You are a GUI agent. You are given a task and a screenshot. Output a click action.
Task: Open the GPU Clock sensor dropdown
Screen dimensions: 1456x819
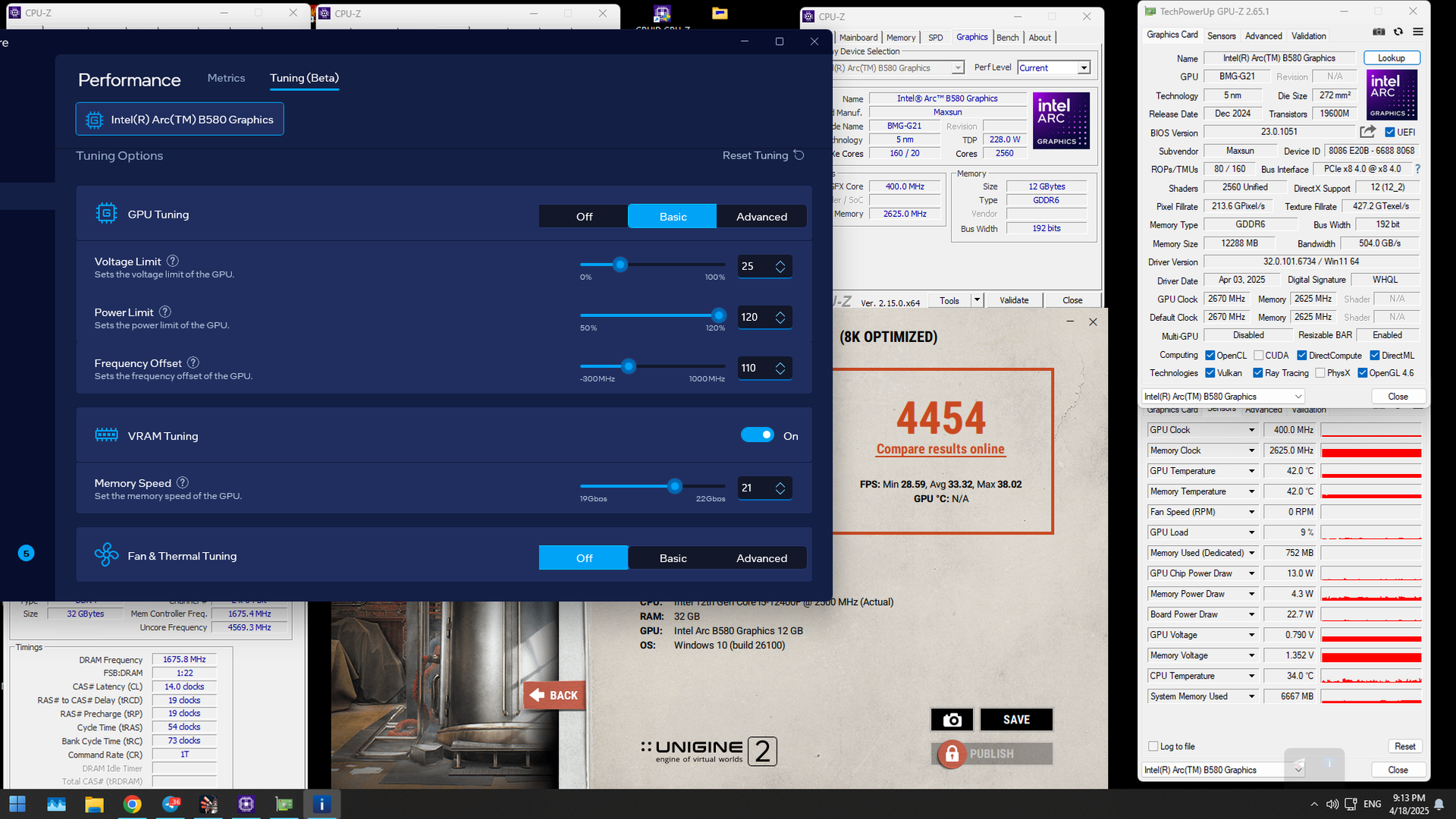[x=1251, y=430]
